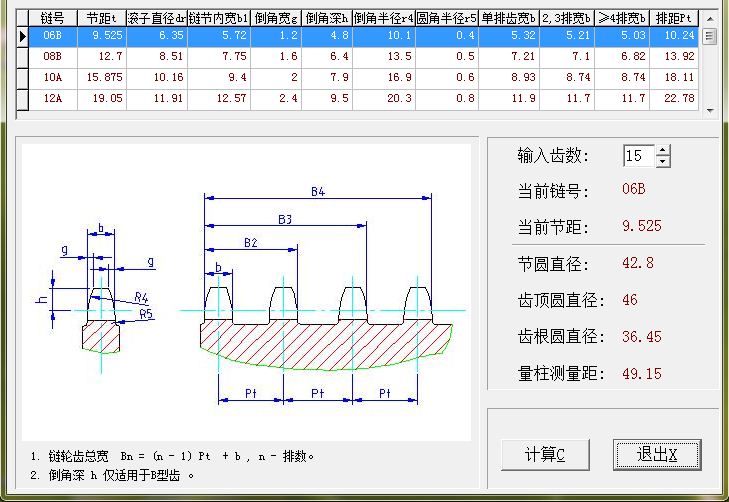Click the row pitch cell 18.11
This screenshot has width=729, height=502.
point(674,78)
